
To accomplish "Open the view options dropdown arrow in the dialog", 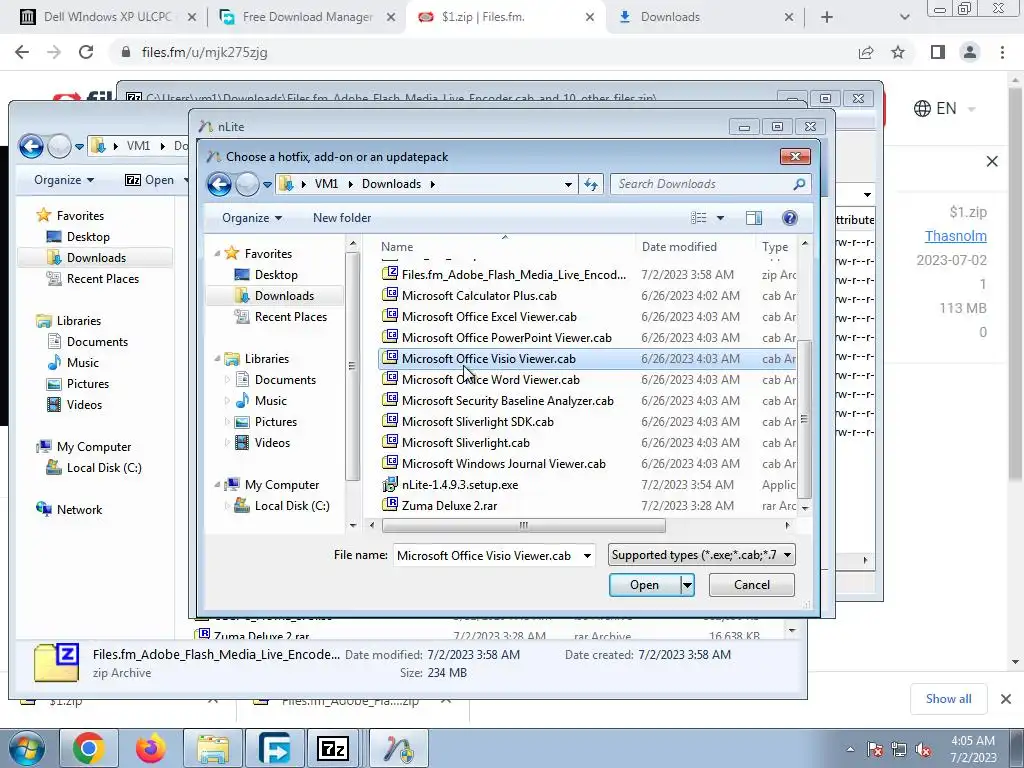I will point(720,218).
